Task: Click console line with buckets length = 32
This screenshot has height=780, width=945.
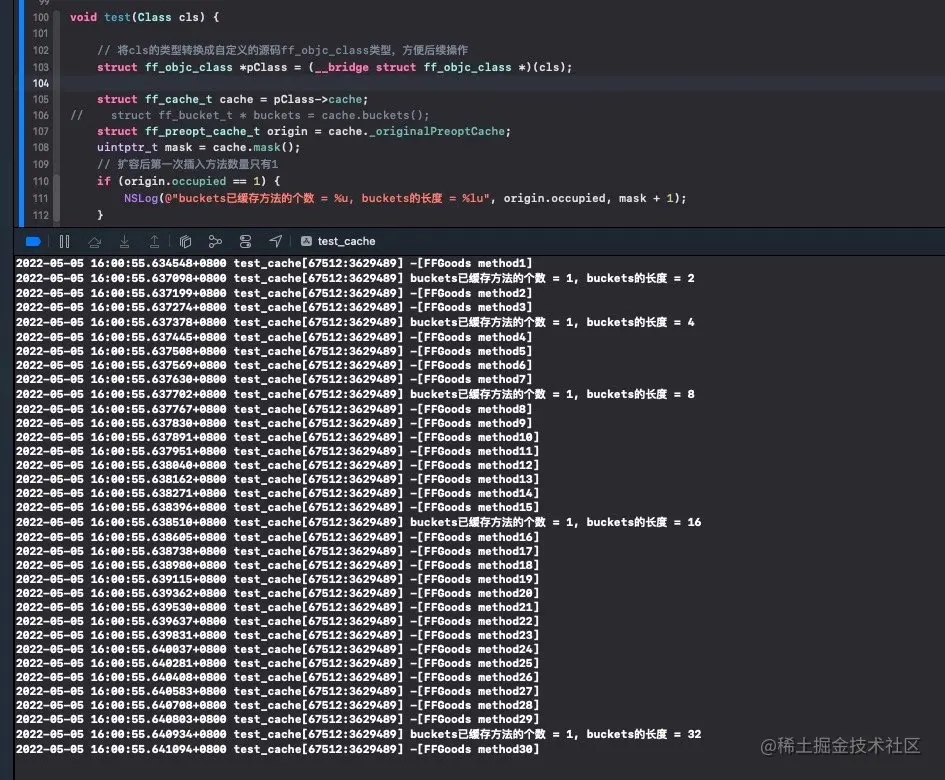Action: coord(359,735)
